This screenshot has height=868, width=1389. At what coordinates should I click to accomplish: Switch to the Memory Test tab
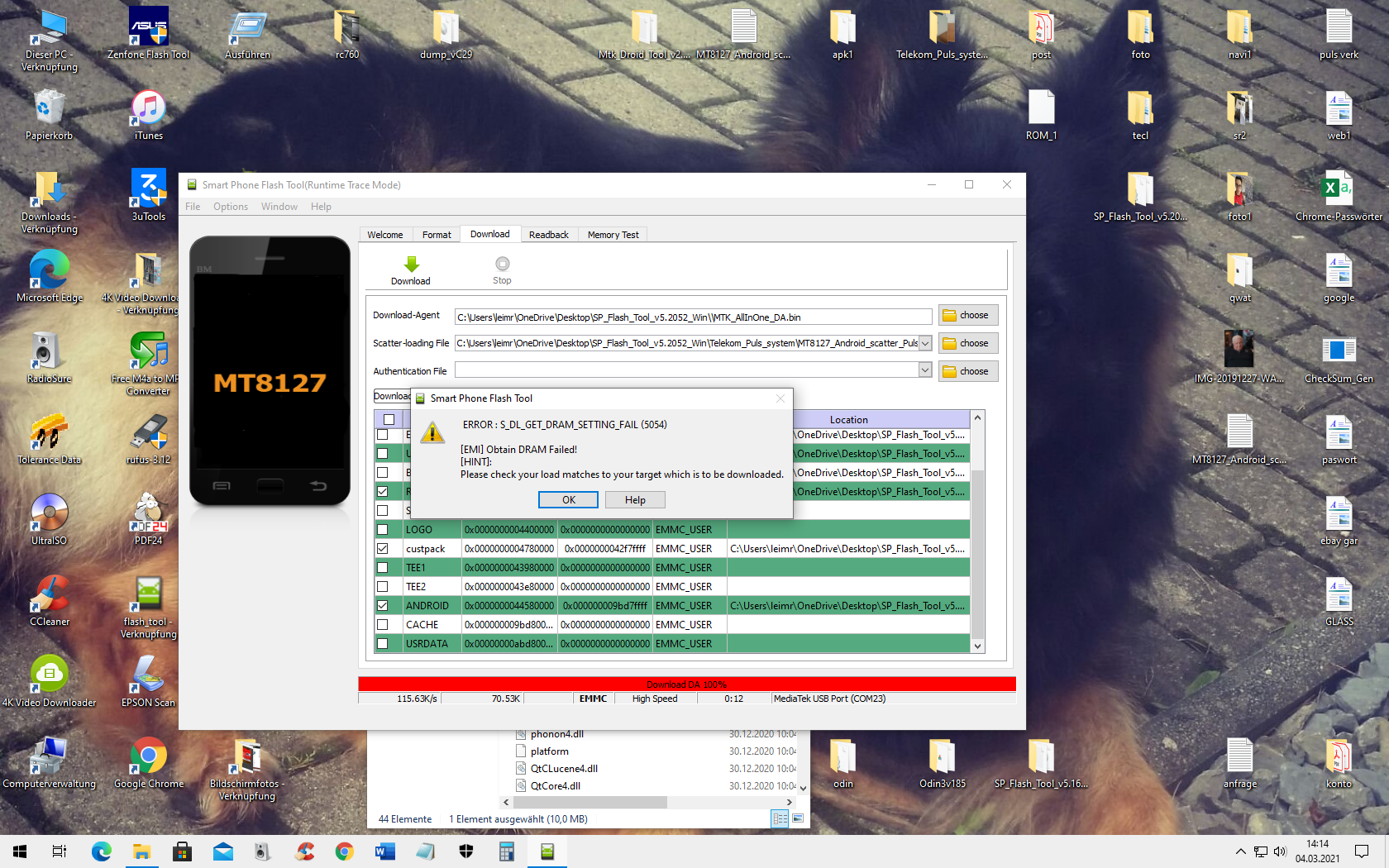coord(613,235)
